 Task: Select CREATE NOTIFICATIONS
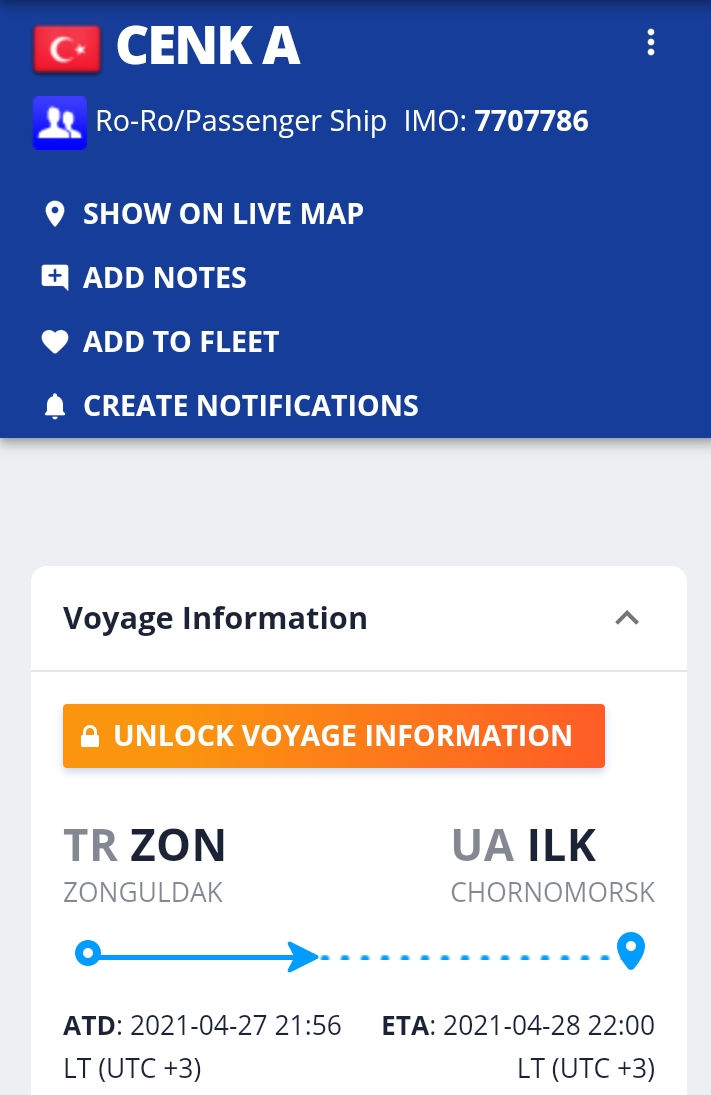[x=251, y=406]
